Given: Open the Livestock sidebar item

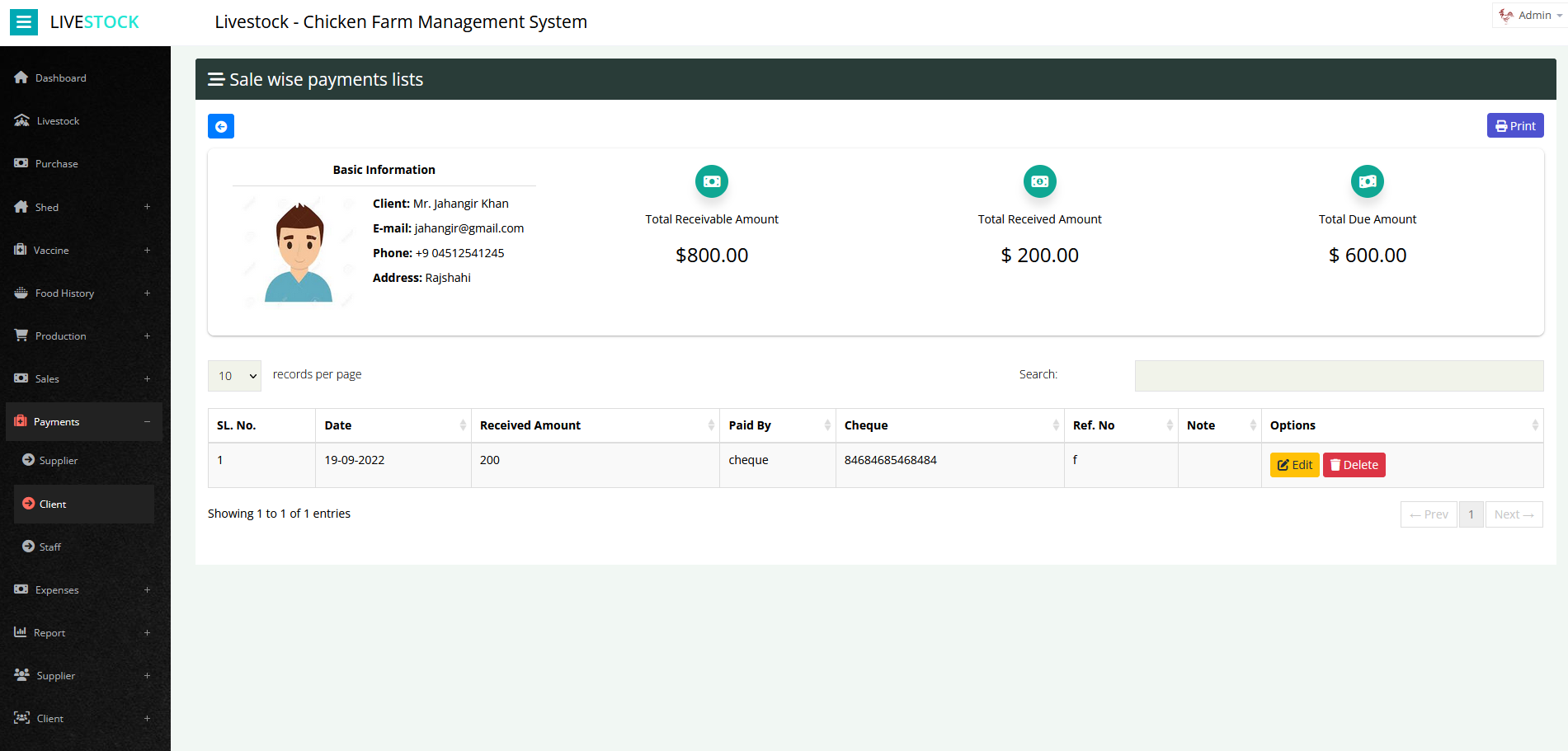Looking at the screenshot, I should click(x=58, y=121).
